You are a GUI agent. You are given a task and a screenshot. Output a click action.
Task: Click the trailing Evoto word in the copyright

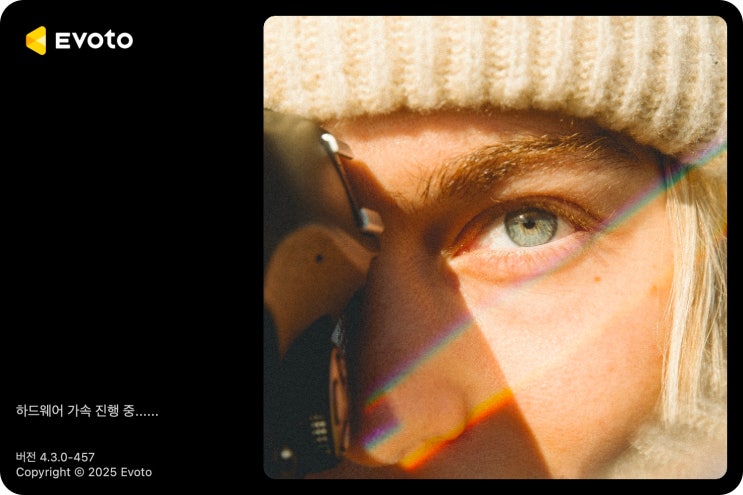point(136,472)
